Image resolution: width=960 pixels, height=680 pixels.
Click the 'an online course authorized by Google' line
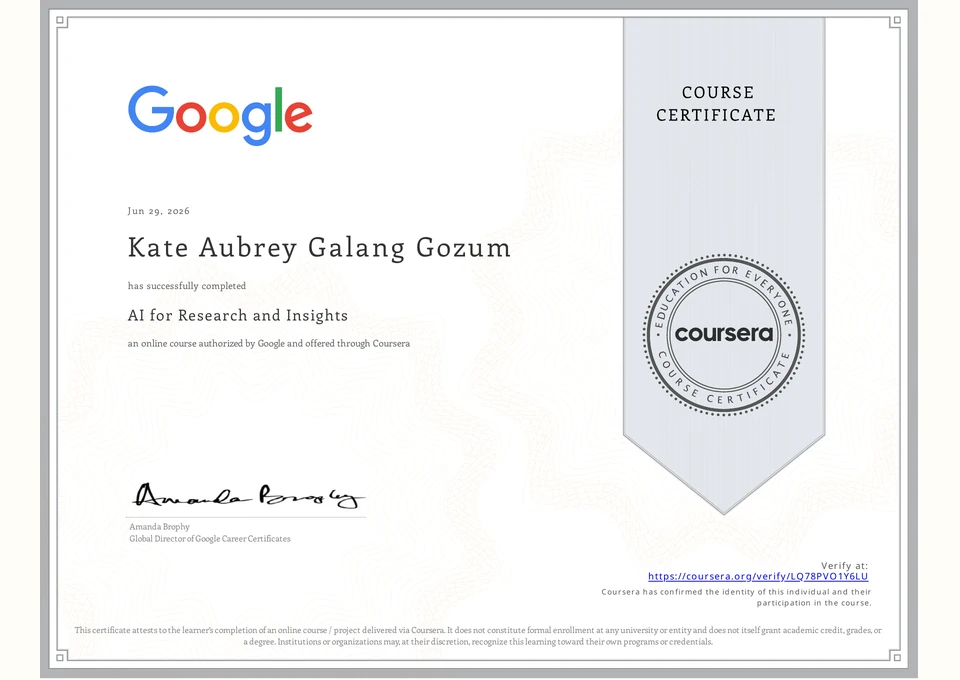269,343
